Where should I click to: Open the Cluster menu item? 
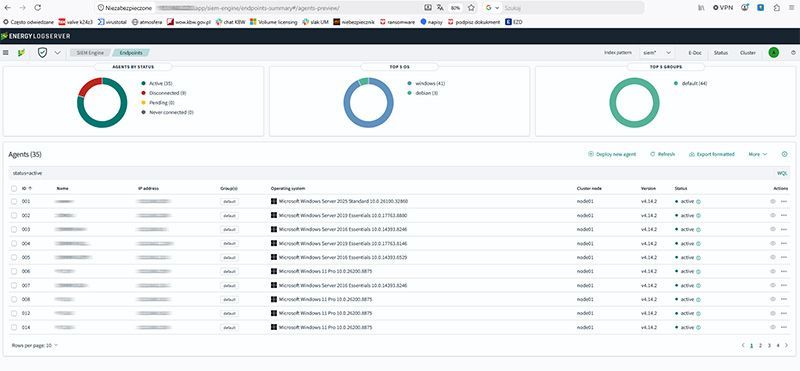[747, 53]
